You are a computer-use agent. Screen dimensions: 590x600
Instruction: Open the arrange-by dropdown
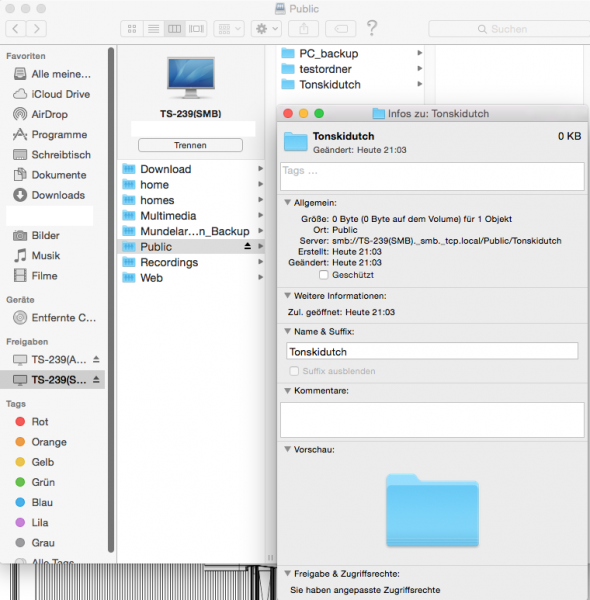pos(229,29)
